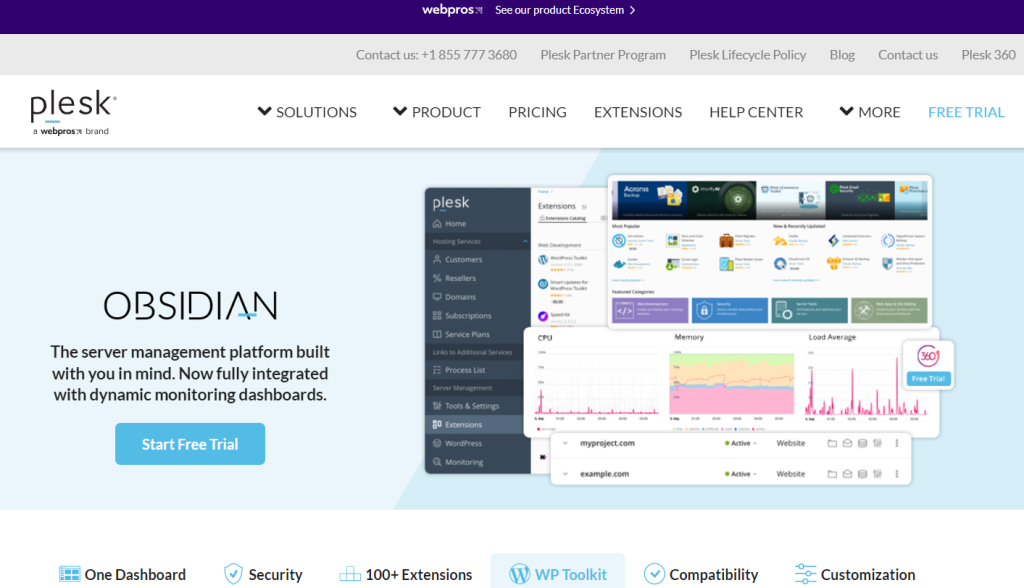Open the Plesk 360 link in top bar
1024x588 pixels.
point(988,55)
